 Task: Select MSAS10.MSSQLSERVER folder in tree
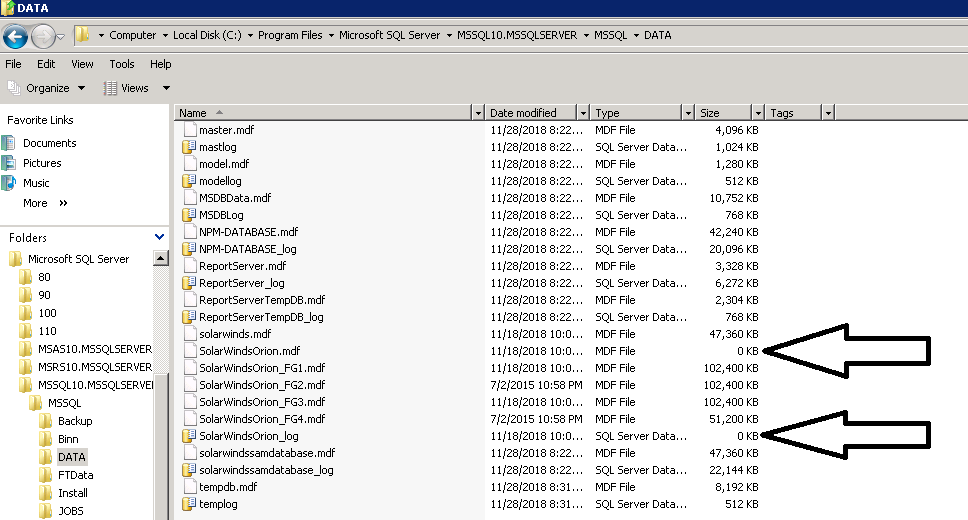point(94,349)
